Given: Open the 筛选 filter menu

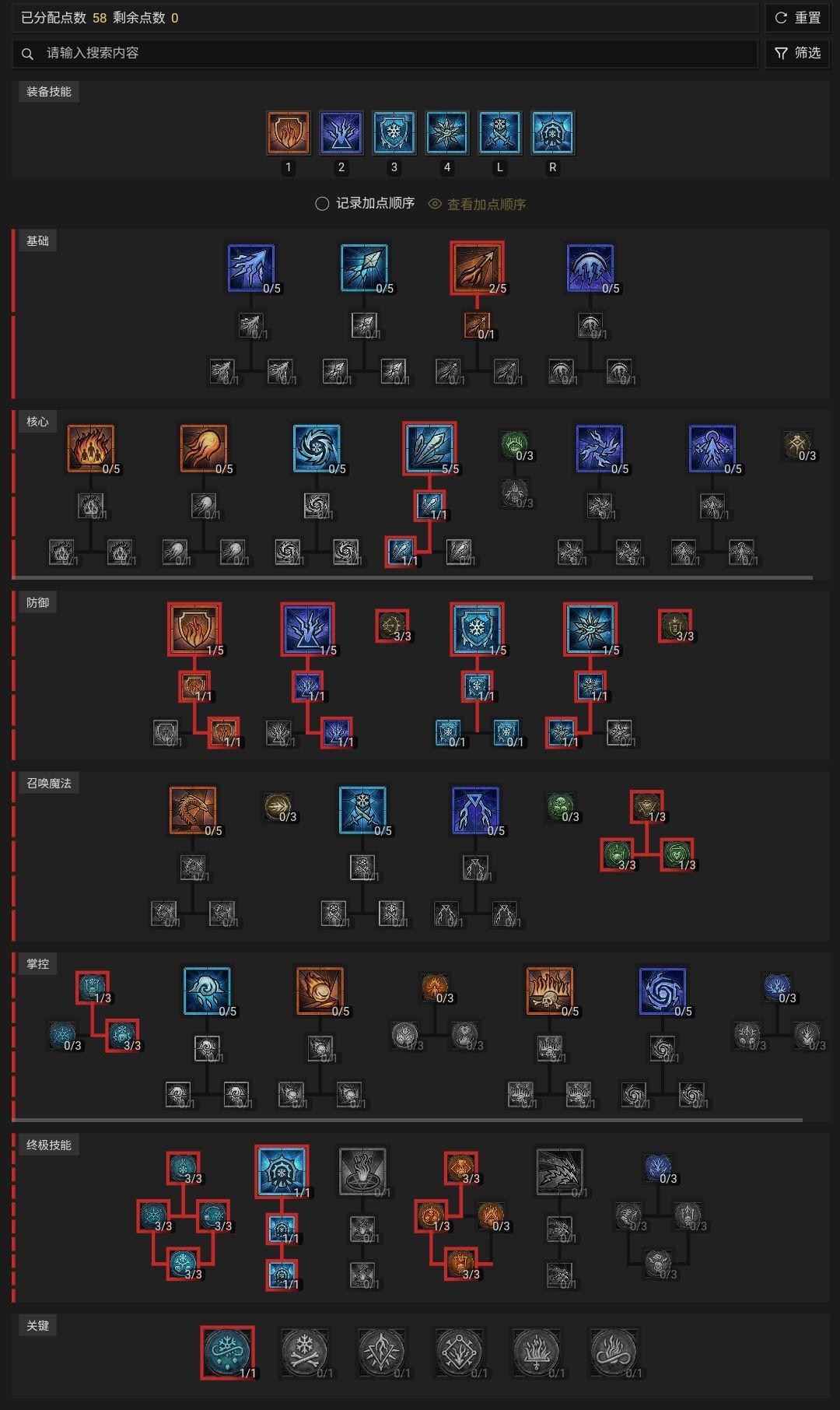Looking at the screenshot, I should (797, 53).
